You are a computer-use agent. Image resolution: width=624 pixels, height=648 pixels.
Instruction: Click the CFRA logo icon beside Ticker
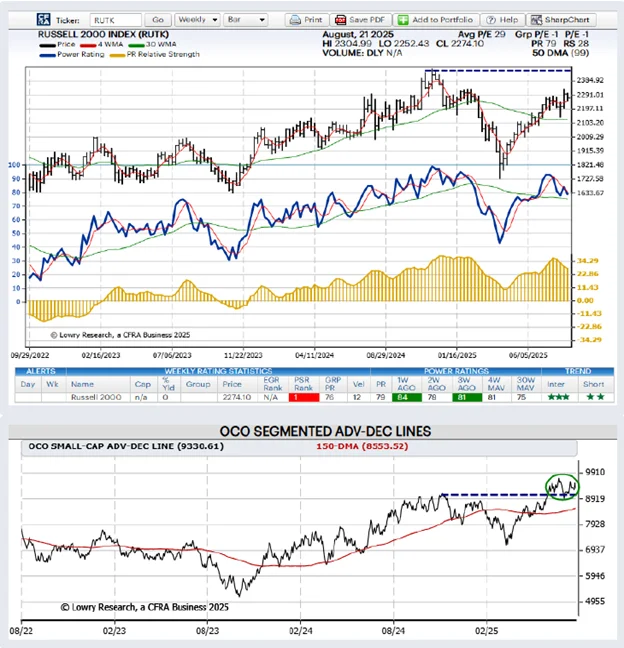[43, 19]
